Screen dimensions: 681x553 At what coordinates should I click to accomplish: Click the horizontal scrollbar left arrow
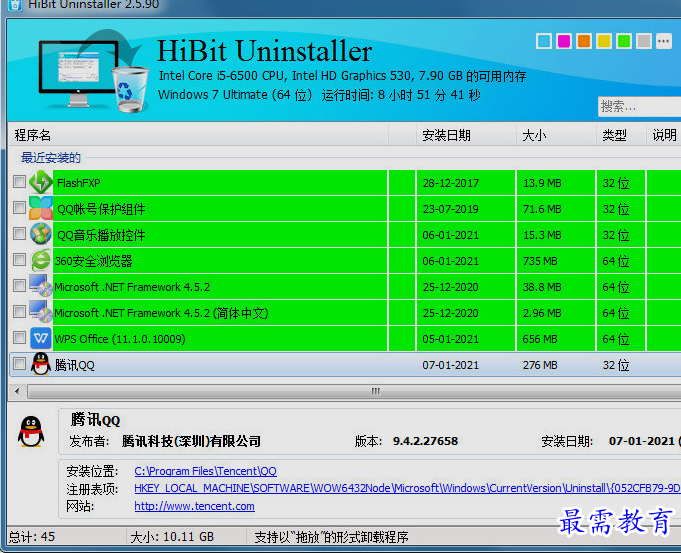17,391
